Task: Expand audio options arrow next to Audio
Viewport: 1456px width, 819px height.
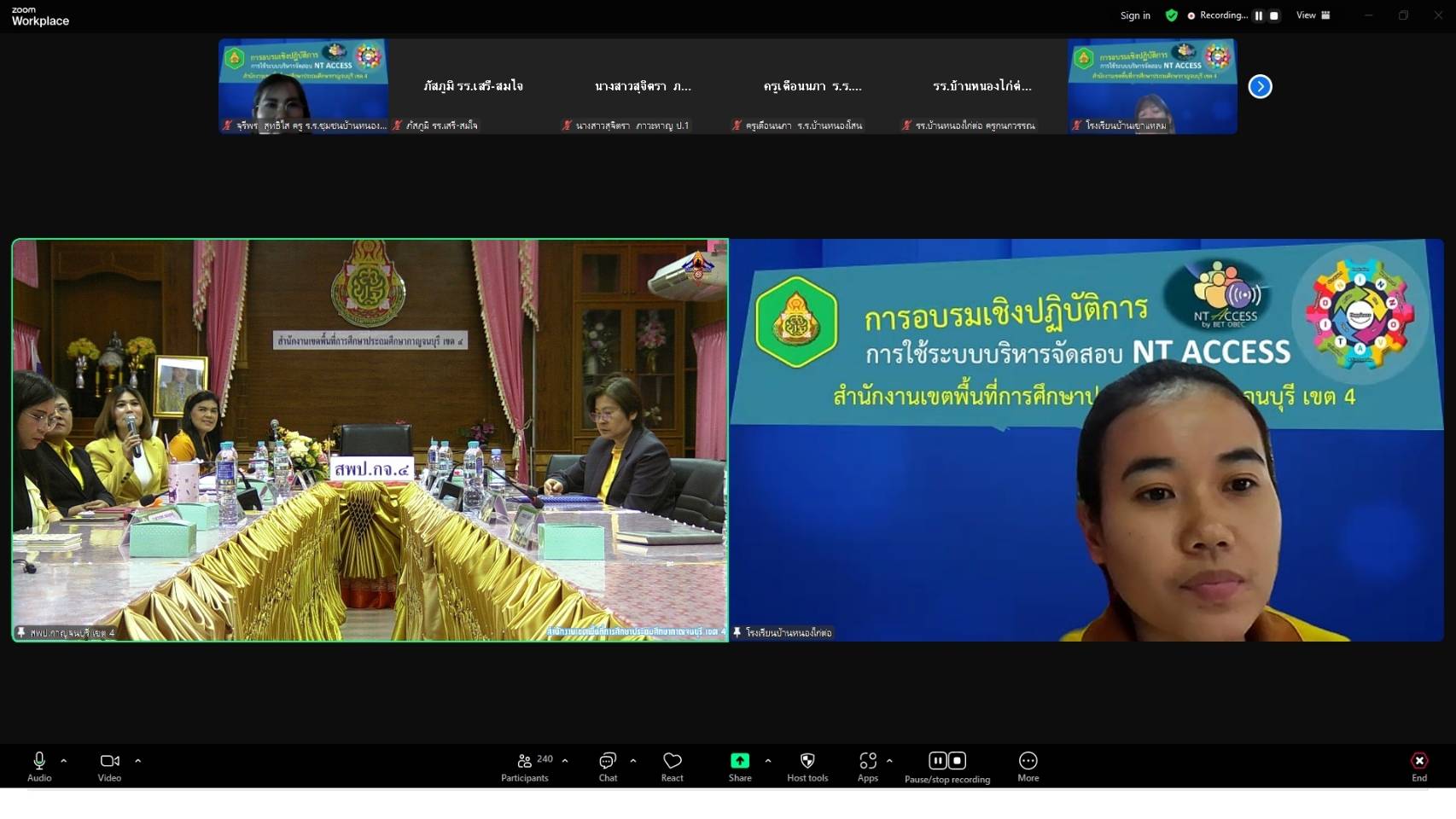Action: (x=64, y=760)
